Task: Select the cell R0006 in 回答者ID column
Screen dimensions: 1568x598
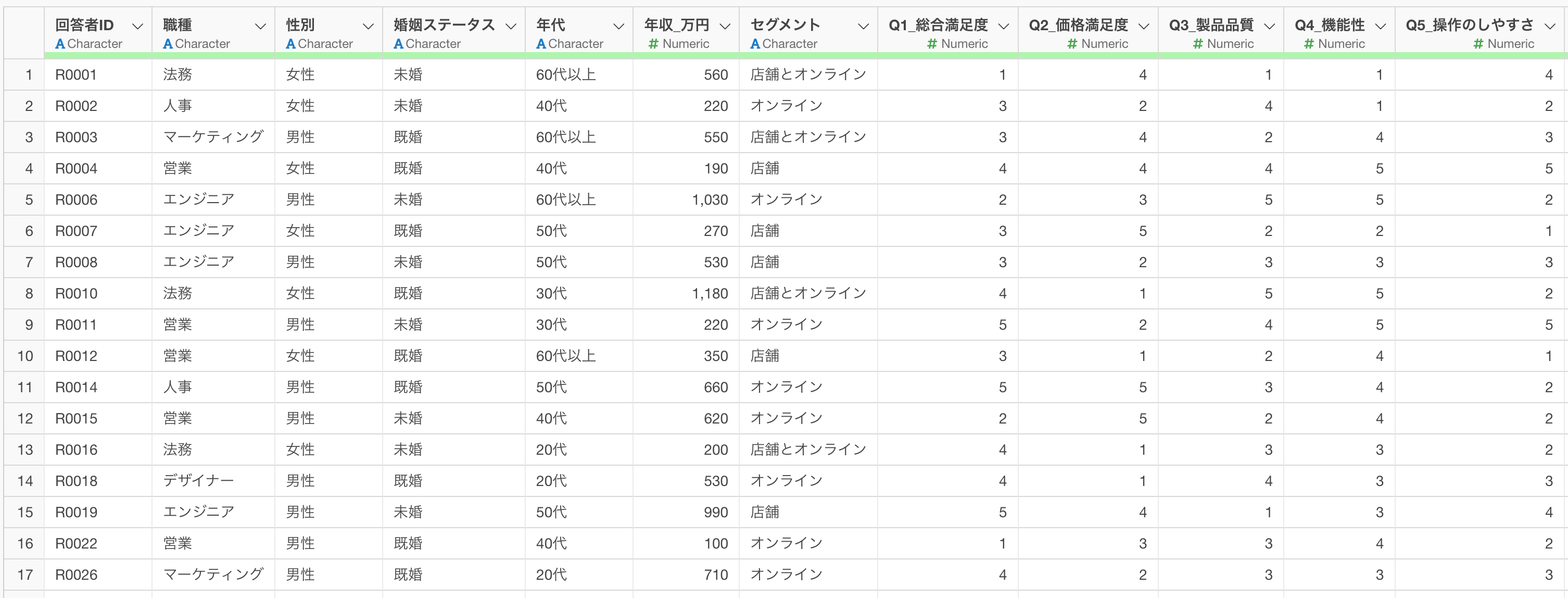Action: (76, 200)
